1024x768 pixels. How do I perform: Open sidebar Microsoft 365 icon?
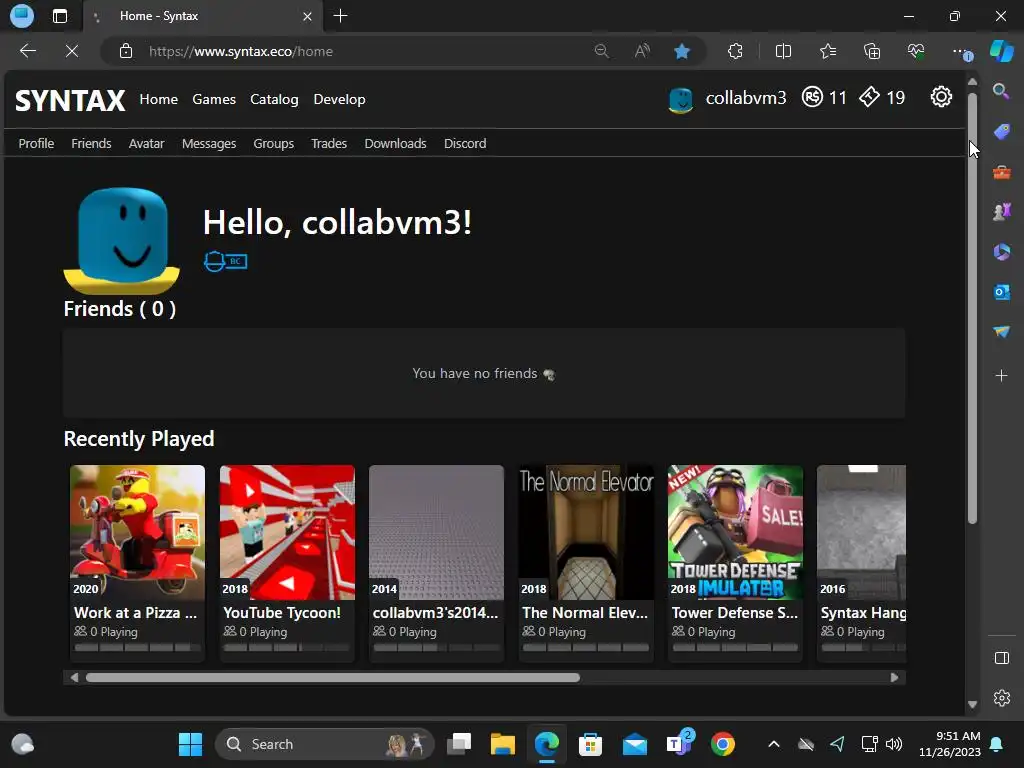coord(1001,251)
